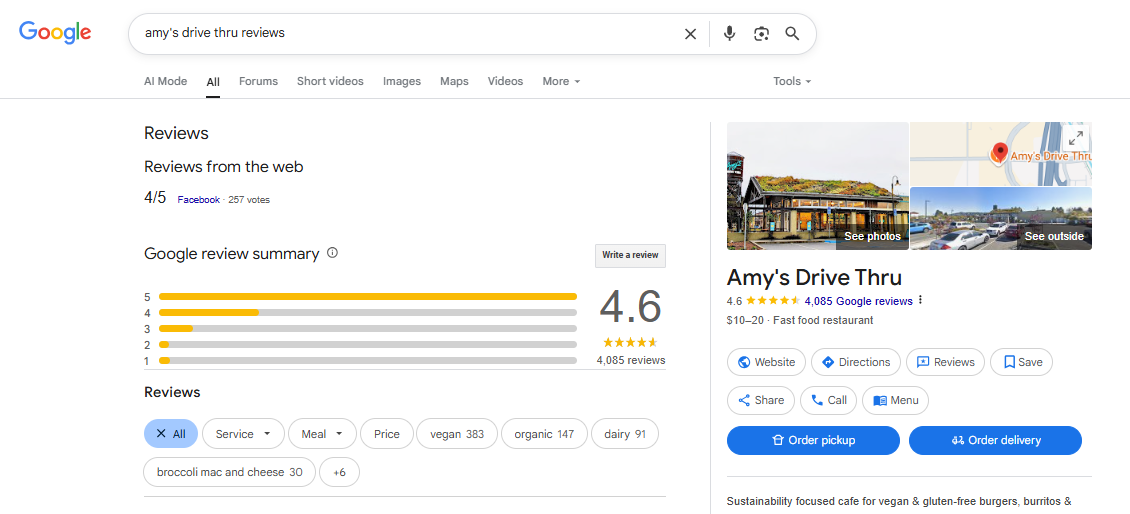The height and width of the screenshot is (514, 1130).
Task: Deselect the All reviews filter chip
Action: click(x=171, y=434)
